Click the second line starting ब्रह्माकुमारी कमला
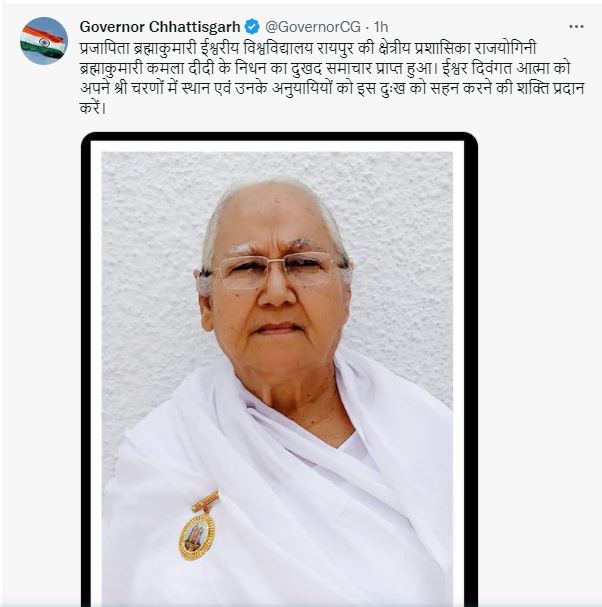Image resolution: width=602 pixels, height=607 pixels. (325, 69)
